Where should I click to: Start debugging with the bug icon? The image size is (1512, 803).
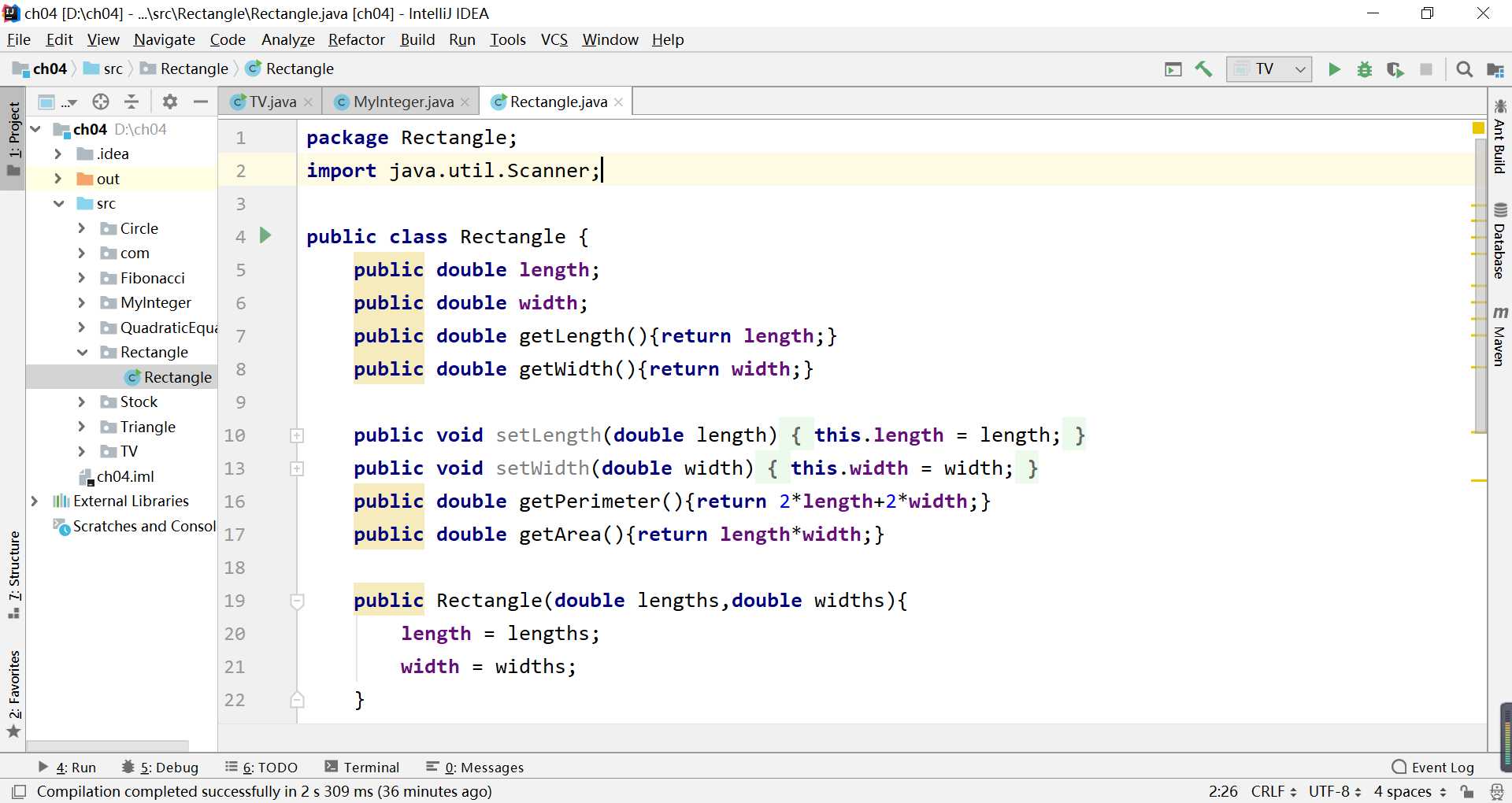[1365, 69]
